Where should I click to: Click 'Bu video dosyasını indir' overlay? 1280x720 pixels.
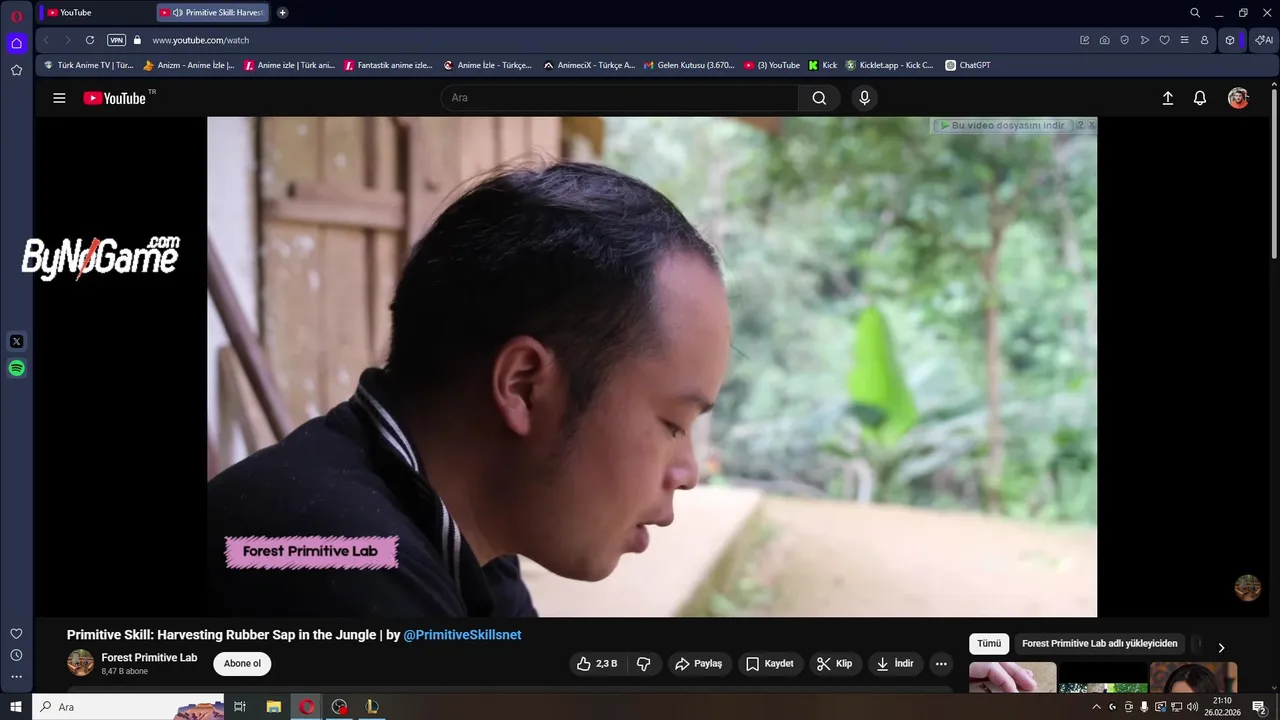click(x=1003, y=126)
